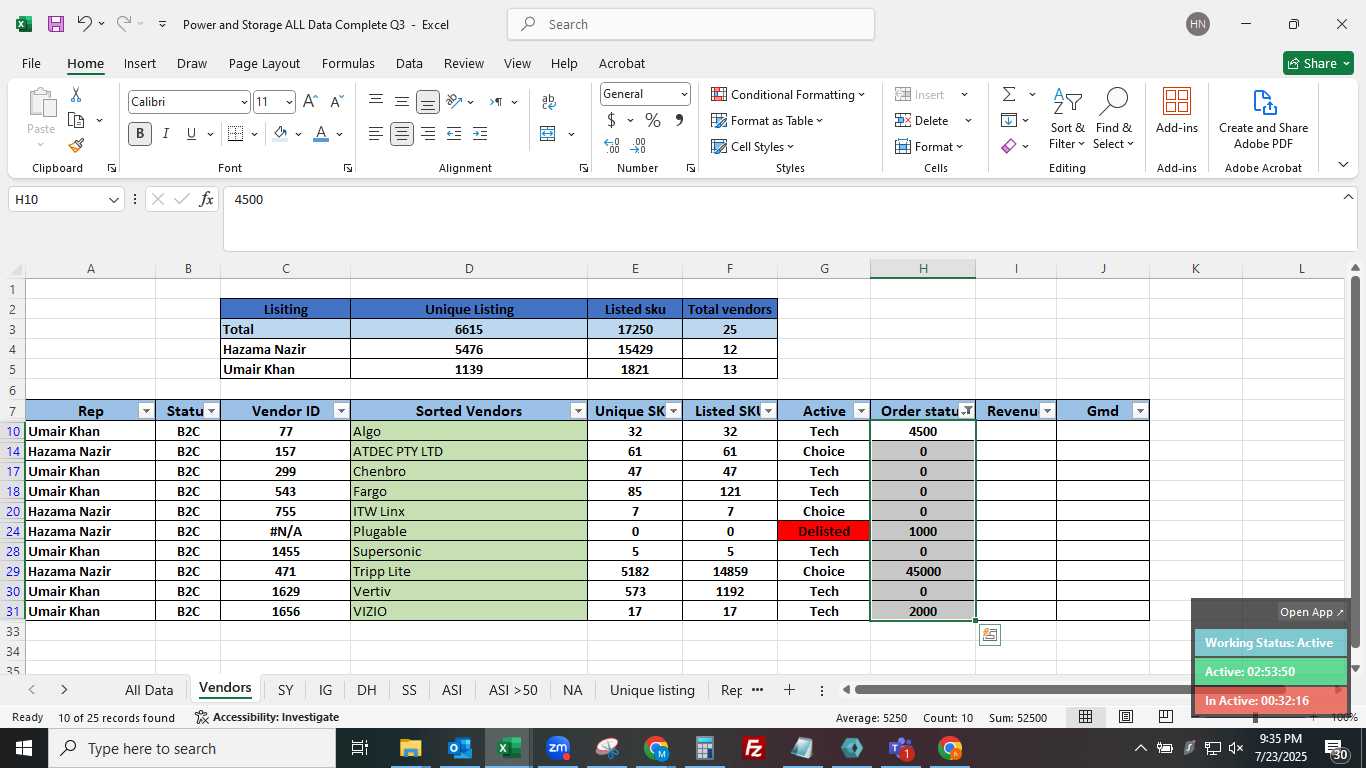Open active filter on Order status column
This screenshot has width=1366, height=768.
tap(967, 411)
